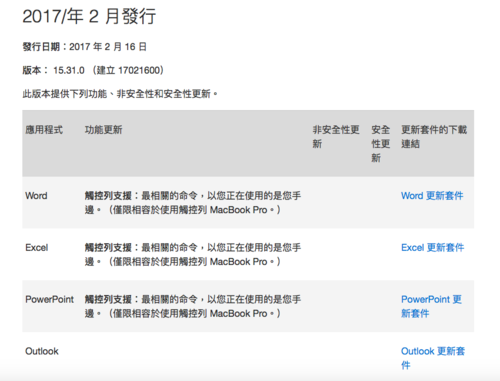Click the 非安全性更新 column header
This screenshot has width=500, height=381.
336,137
